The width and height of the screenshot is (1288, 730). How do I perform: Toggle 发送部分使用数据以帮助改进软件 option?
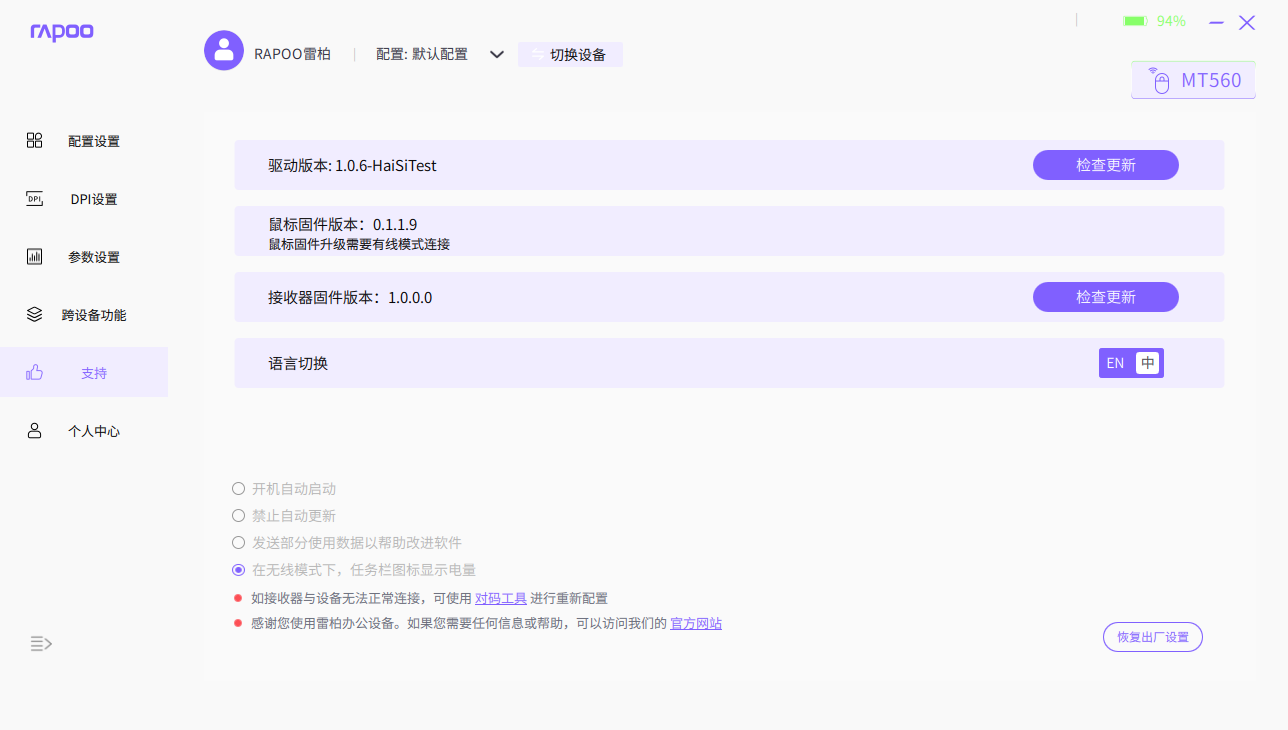[238, 543]
